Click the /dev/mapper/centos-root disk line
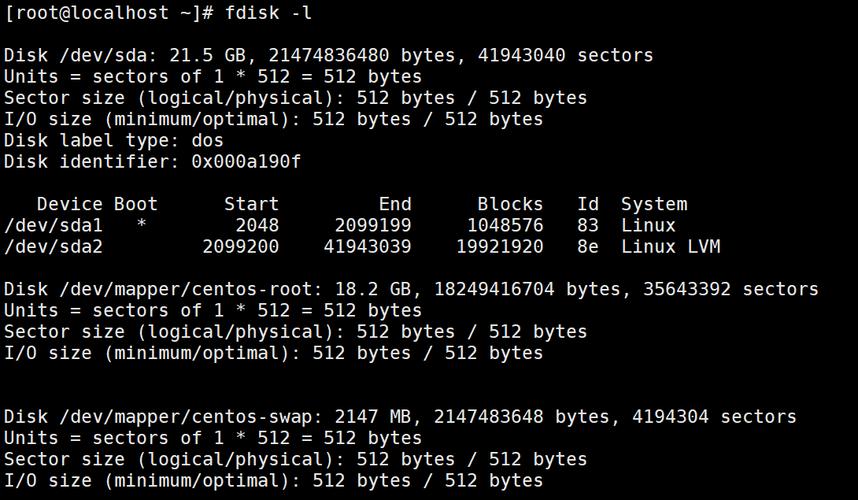Viewport: 858px width, 500px height. tap(411, 289)
